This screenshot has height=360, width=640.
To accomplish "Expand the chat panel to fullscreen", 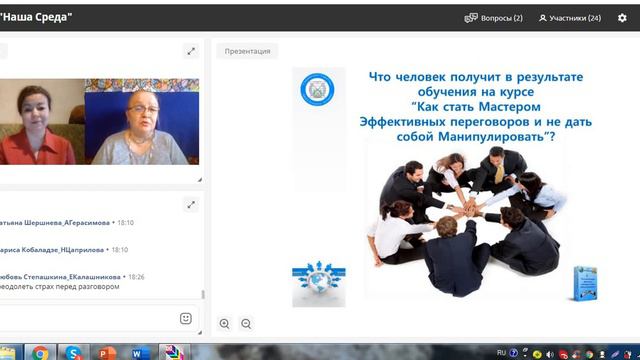I will point(191,205).
